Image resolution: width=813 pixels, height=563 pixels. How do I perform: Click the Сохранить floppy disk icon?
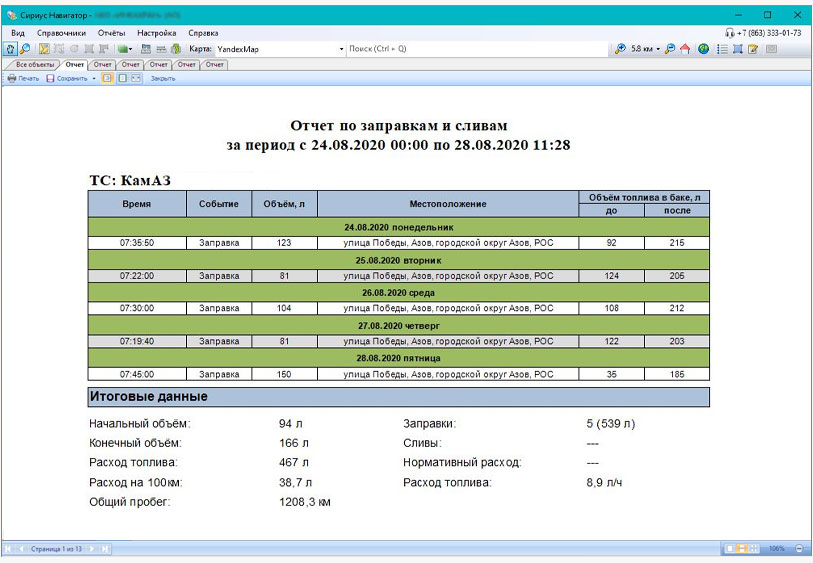coord(50,78)
